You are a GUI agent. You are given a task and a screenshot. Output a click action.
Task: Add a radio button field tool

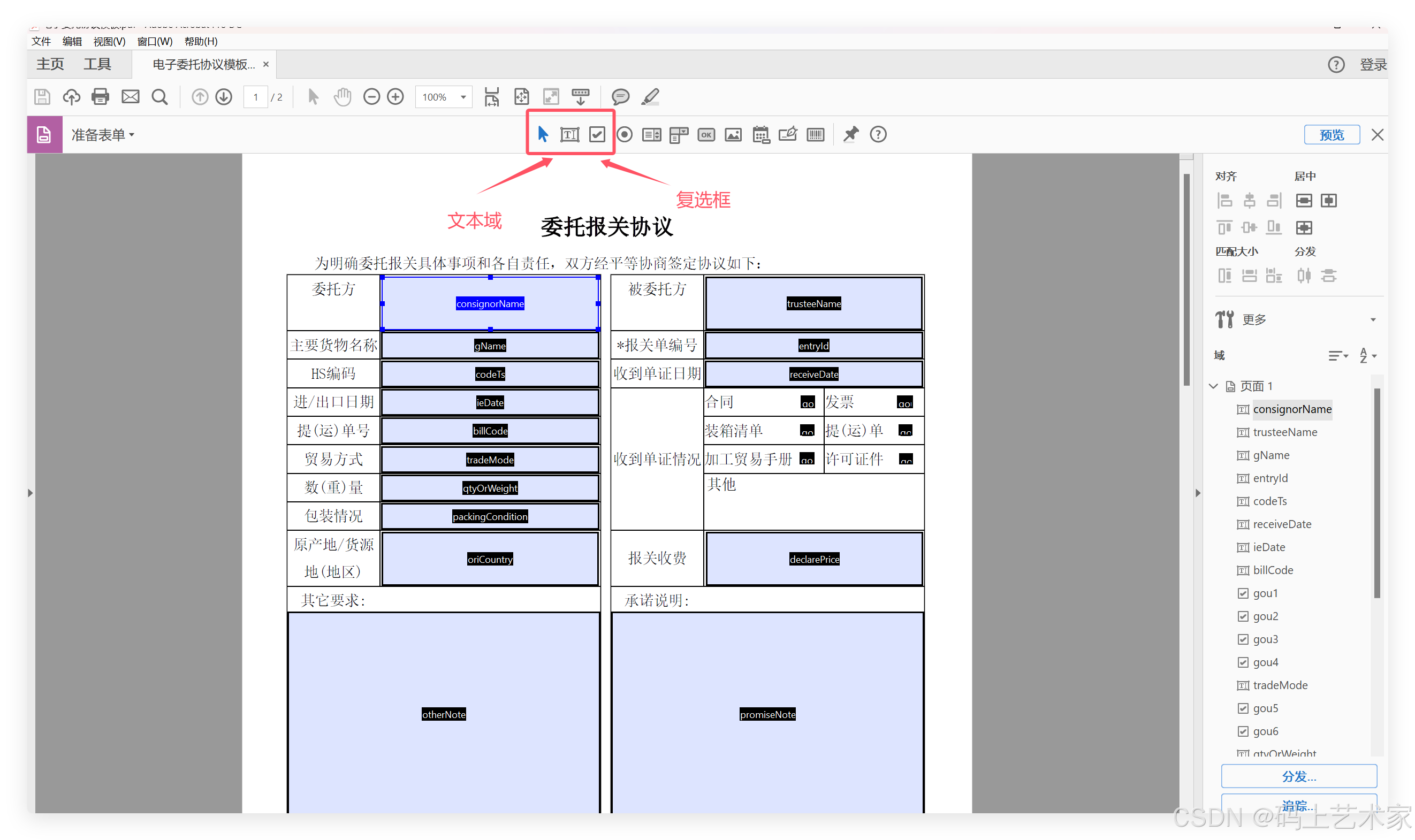point(625,134)
